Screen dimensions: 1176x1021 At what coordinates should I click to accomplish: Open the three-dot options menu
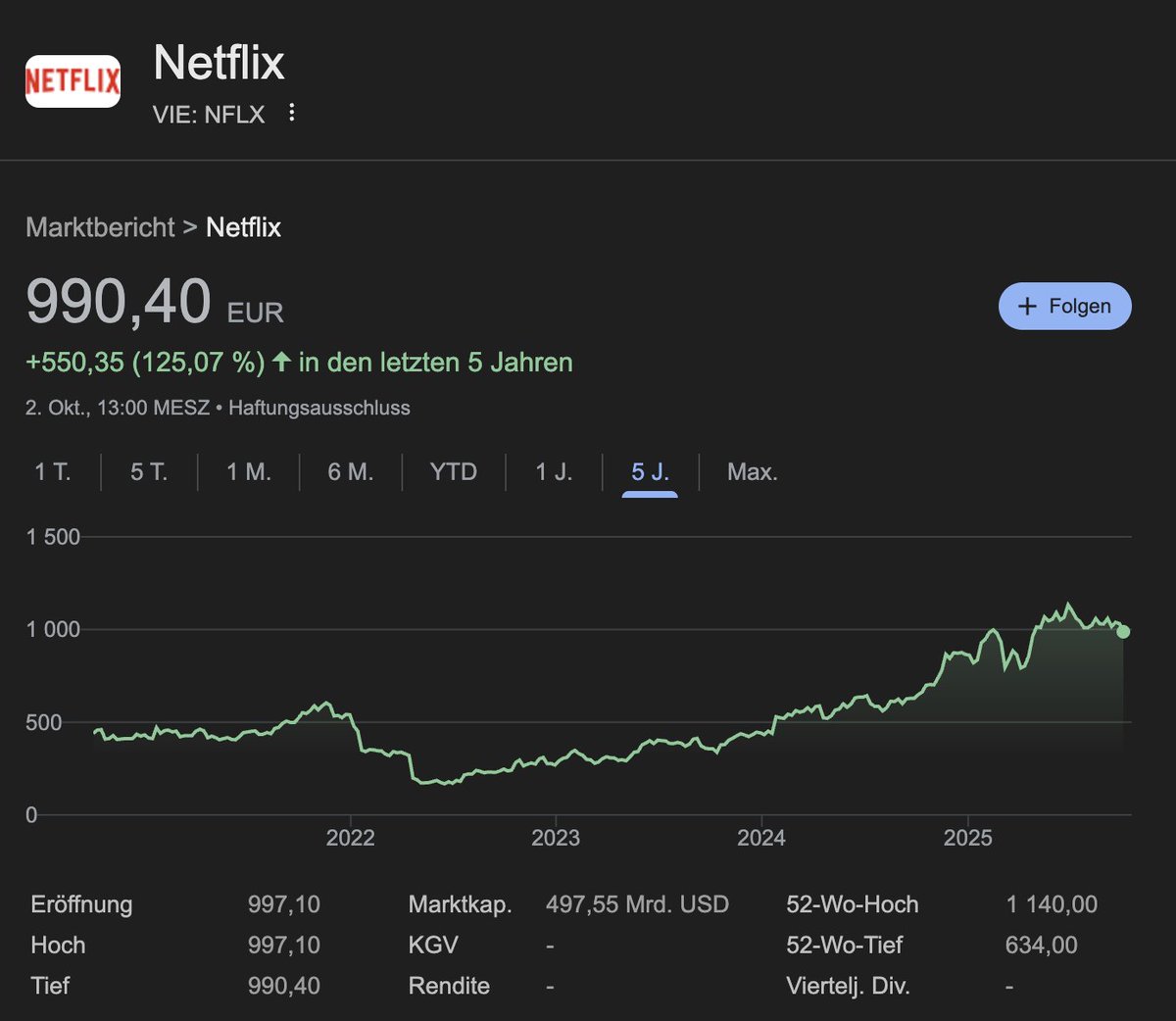click(x=291, y=113)
